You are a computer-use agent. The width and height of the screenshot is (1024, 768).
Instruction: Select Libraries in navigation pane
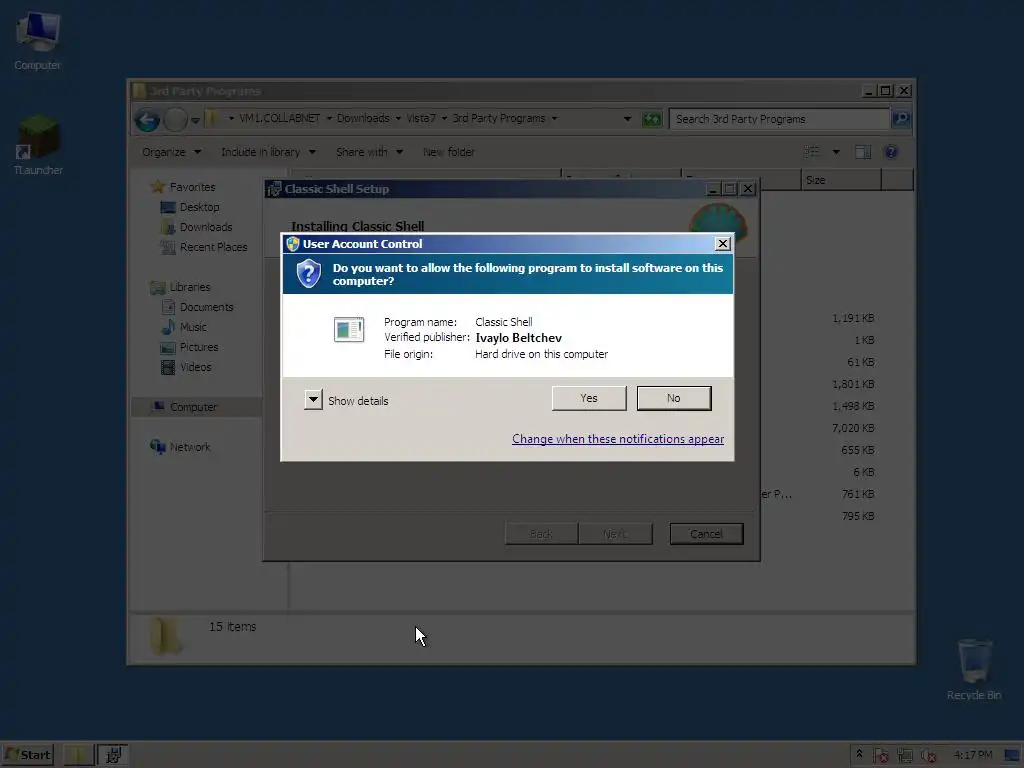pos(180,287)
